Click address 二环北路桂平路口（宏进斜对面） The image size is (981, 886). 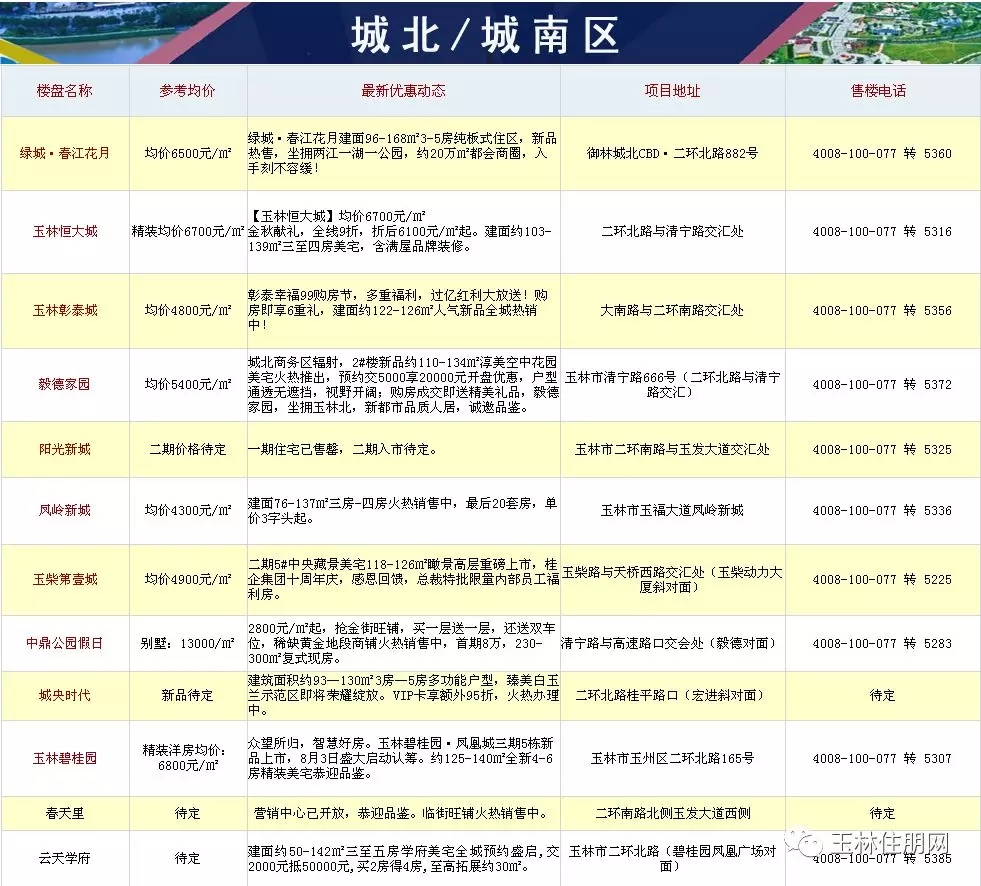click(669, 695)
